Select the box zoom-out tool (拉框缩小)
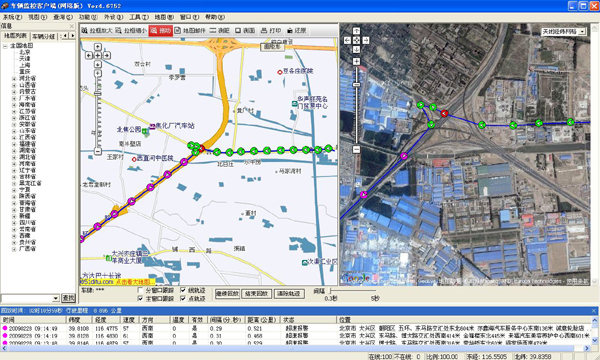The height and width of the screenshot is (360, 600). point(131,31)
